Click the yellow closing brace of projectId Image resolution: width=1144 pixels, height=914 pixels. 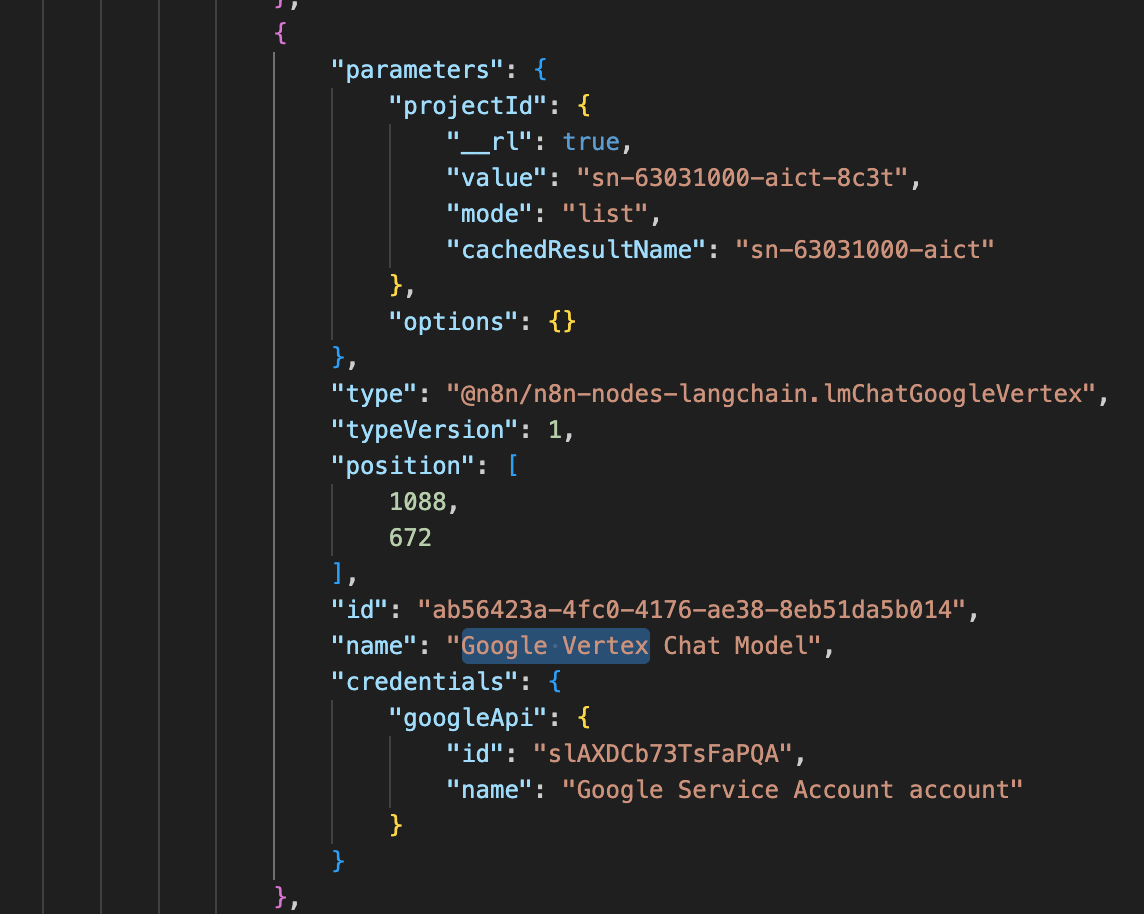pos(396,286)
